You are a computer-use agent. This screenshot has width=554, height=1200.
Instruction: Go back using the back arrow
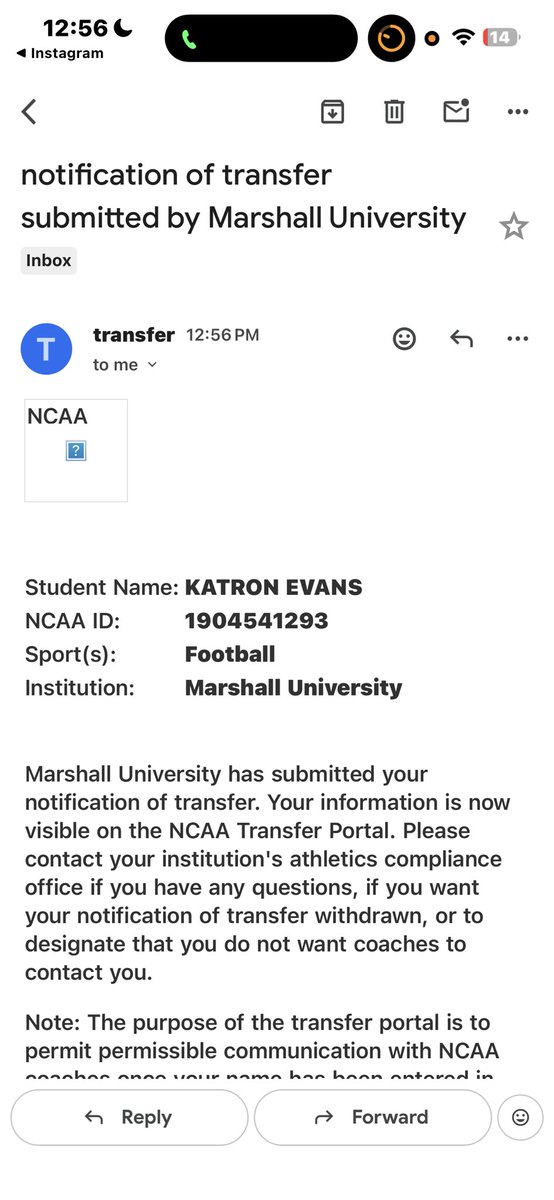point(29,111)
